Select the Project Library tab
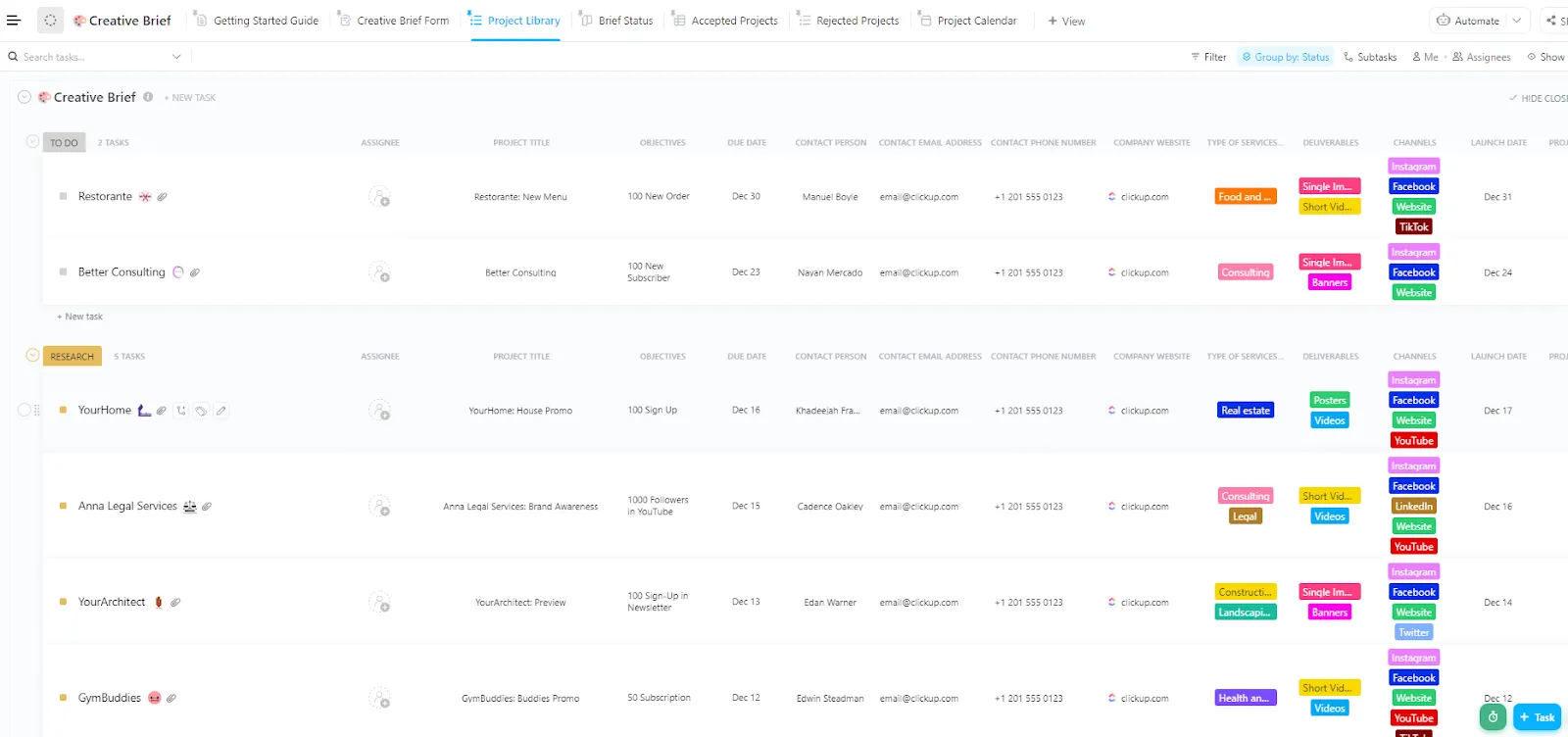 515,21
